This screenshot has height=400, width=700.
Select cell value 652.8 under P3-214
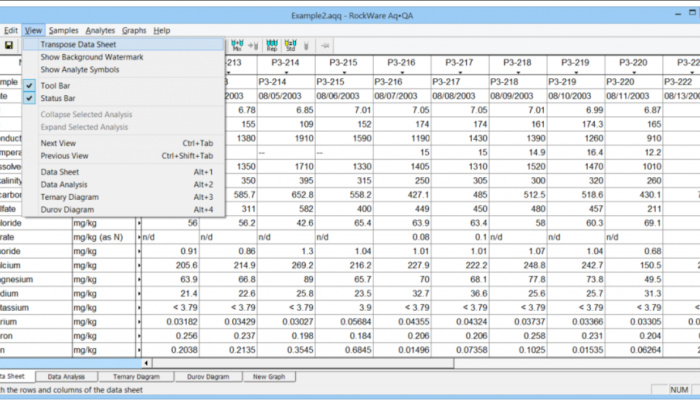(286, 195)
